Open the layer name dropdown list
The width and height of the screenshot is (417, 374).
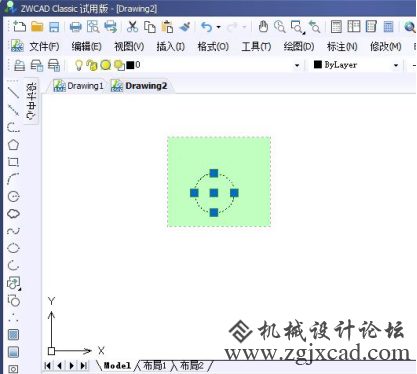tap(297, 65)
